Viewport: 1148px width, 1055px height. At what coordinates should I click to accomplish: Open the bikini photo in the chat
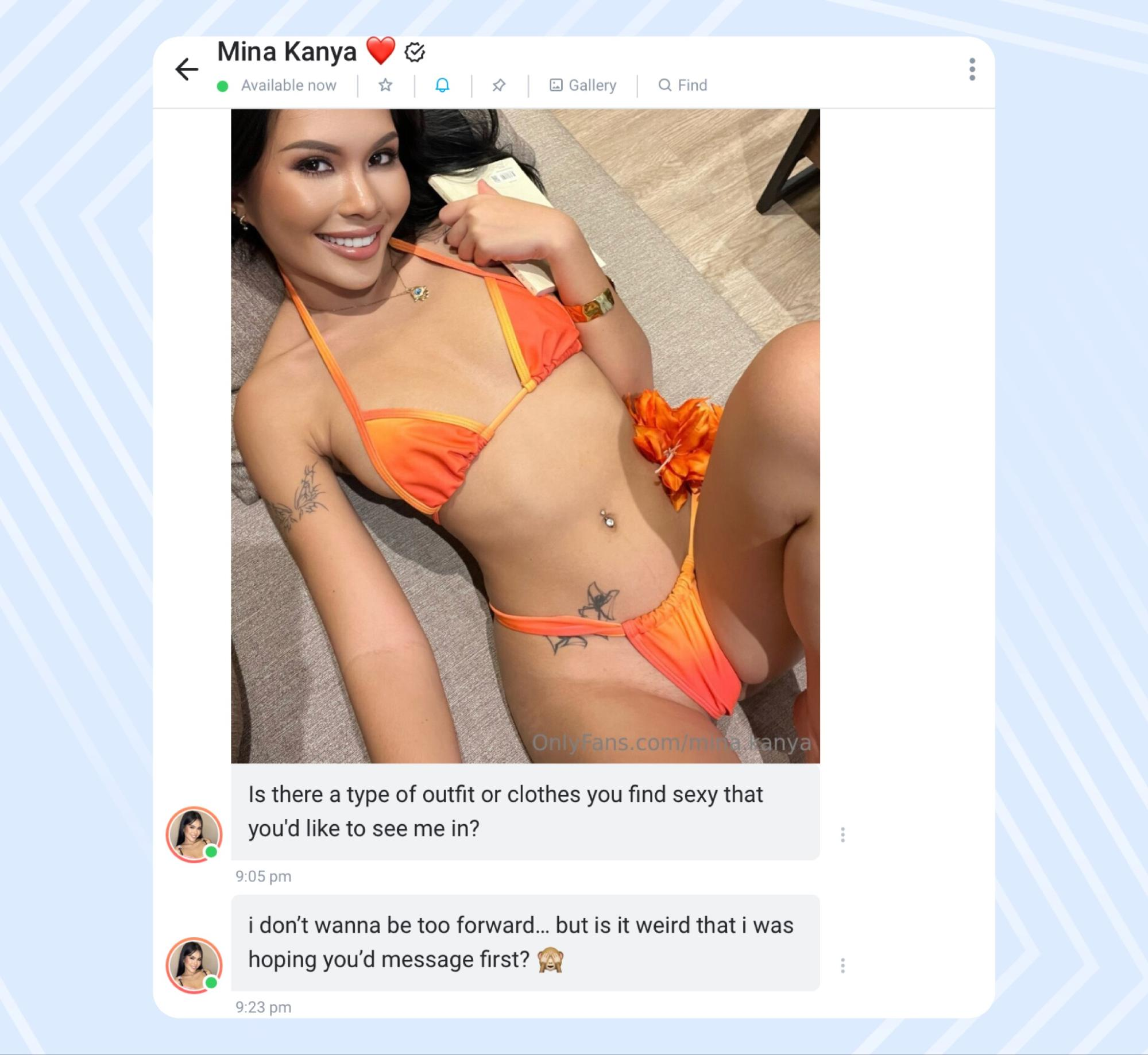tap(525, 436)
